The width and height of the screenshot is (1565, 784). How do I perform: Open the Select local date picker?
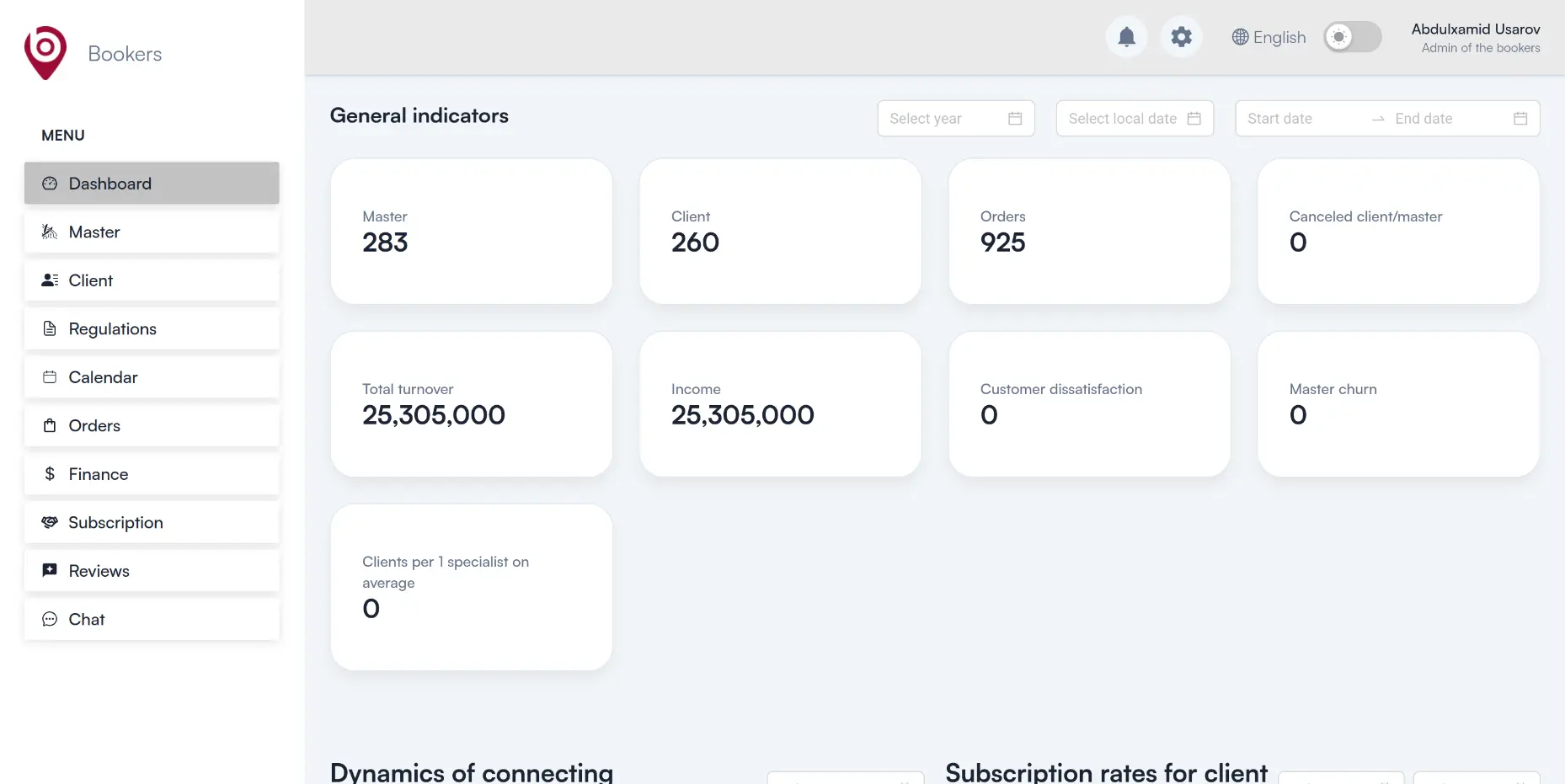point(1122,119)
